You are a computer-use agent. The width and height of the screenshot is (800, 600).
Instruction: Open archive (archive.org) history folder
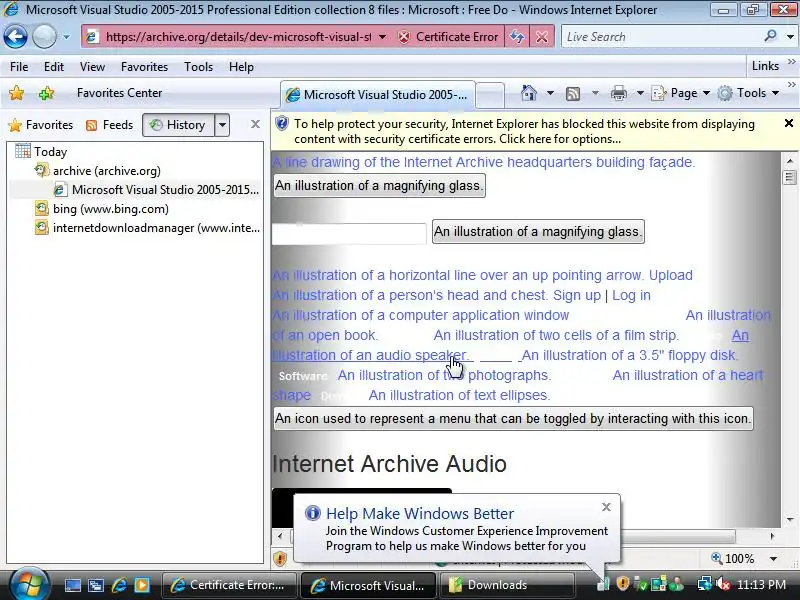97,170
